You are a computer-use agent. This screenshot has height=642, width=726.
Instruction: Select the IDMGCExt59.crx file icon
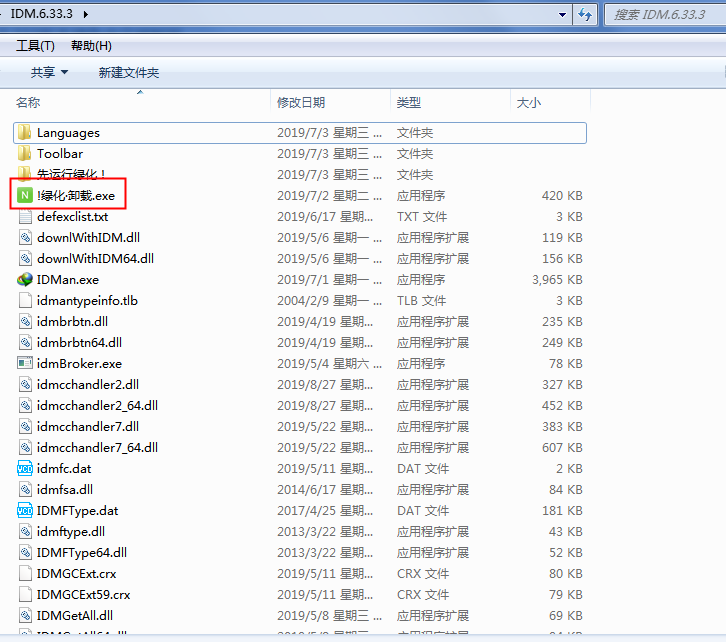point(25,594)
